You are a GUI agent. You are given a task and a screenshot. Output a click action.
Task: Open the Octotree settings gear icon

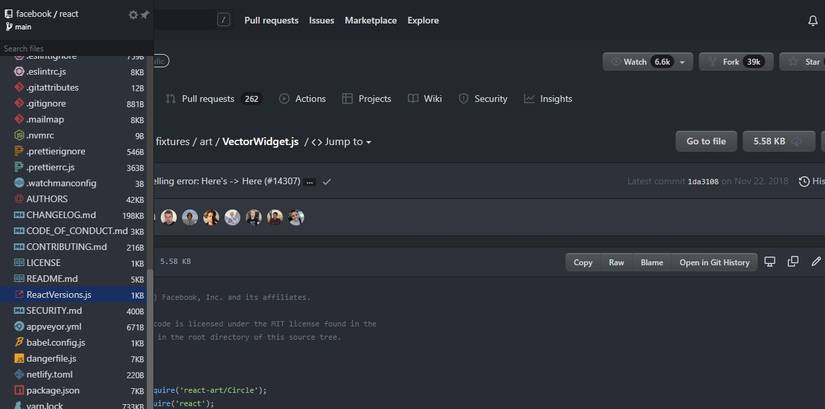coord(133,15)
